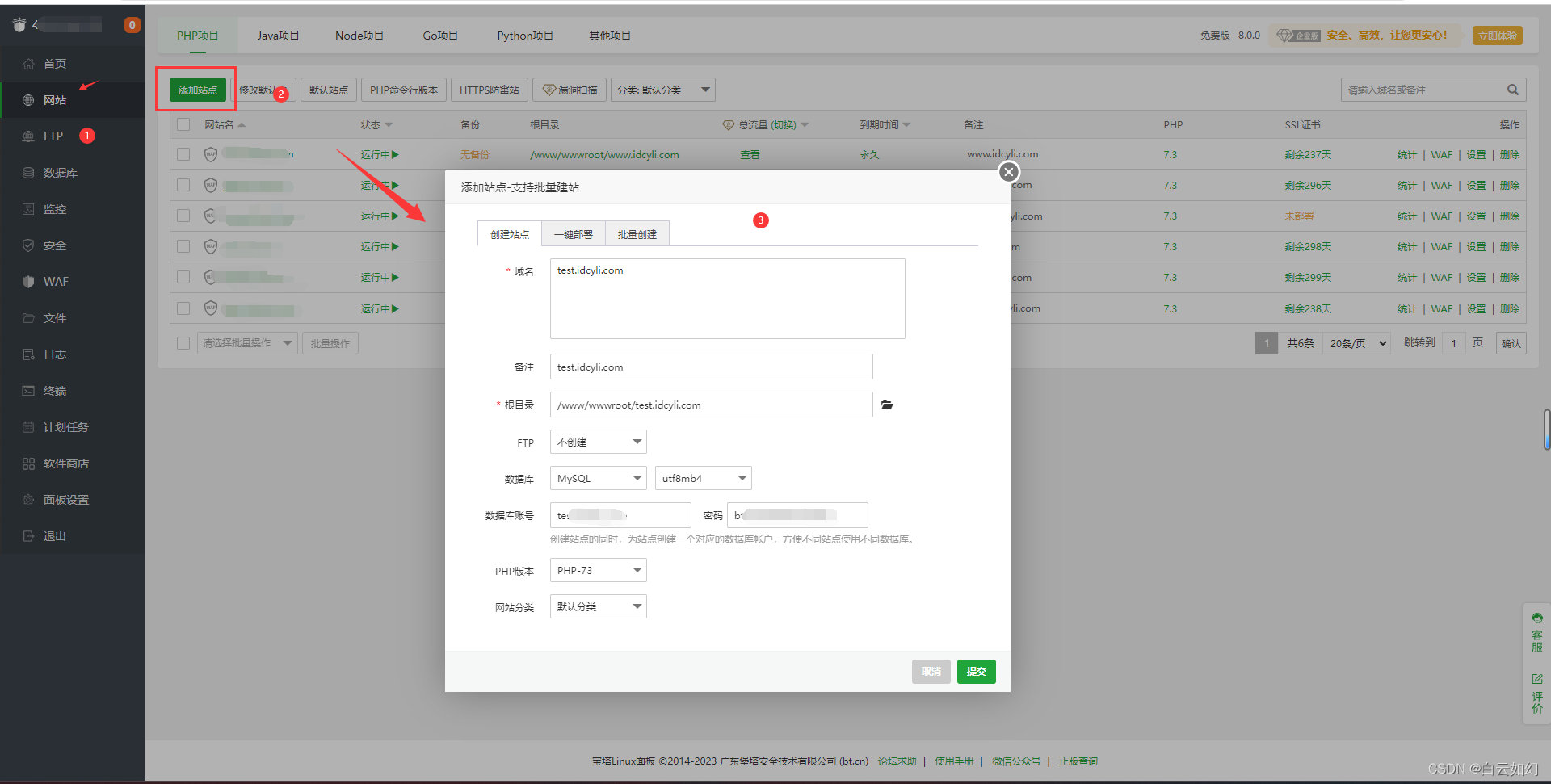The width and height of the screenshot is (1551, 784).
Task: Check the row with 剩余296天 certificate
Action: coord(183,185)
